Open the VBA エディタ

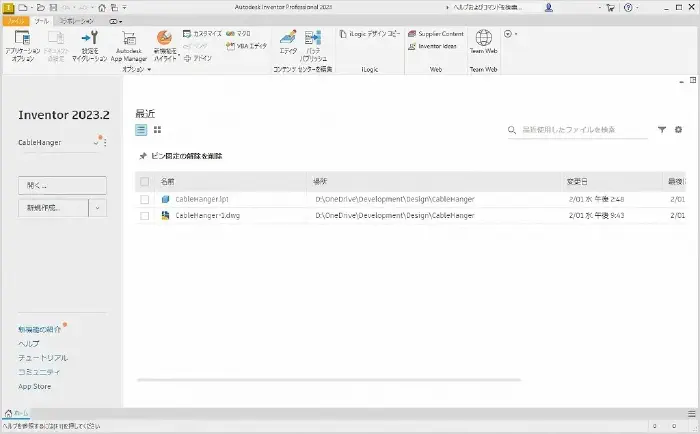[249, 46]
